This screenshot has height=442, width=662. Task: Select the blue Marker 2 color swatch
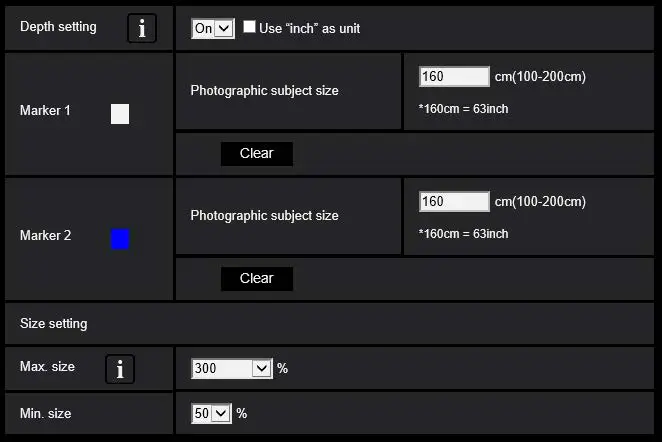[120, 239]
